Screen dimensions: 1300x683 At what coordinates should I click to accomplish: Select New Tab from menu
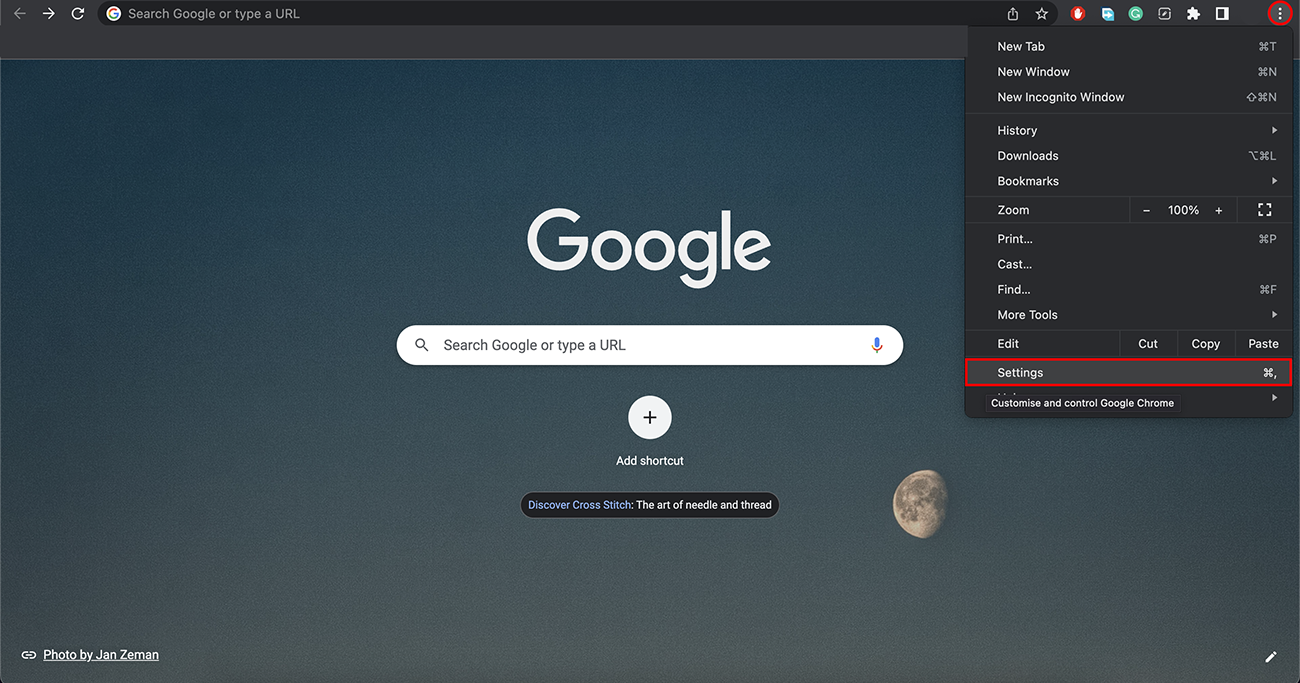point(1129,46)
